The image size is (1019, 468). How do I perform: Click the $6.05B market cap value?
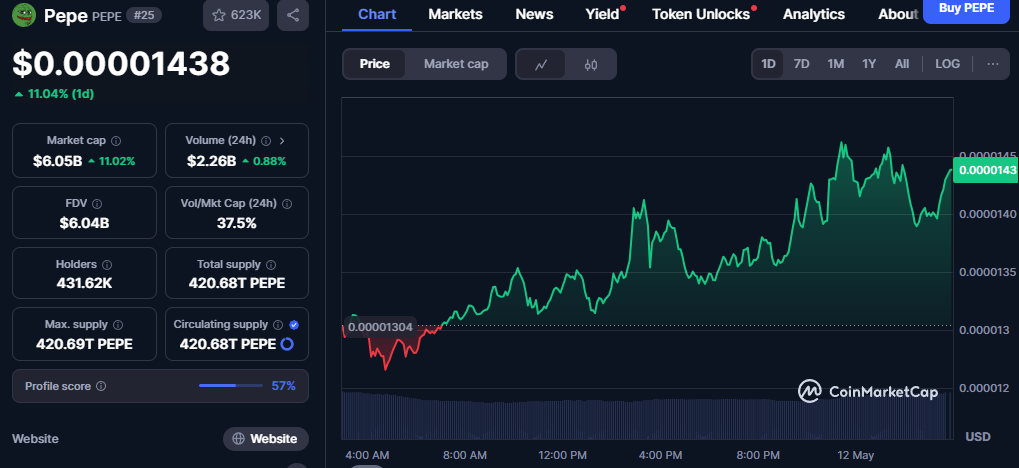pyautogui.click(x=58, y=161)
